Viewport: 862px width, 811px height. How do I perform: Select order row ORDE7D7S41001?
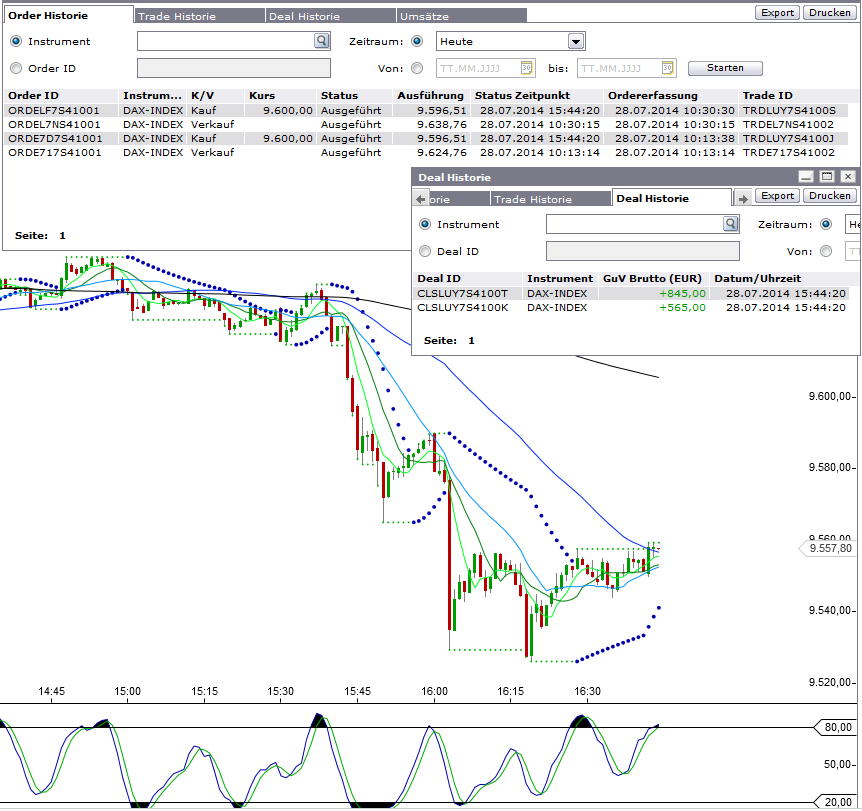(426, 139)
